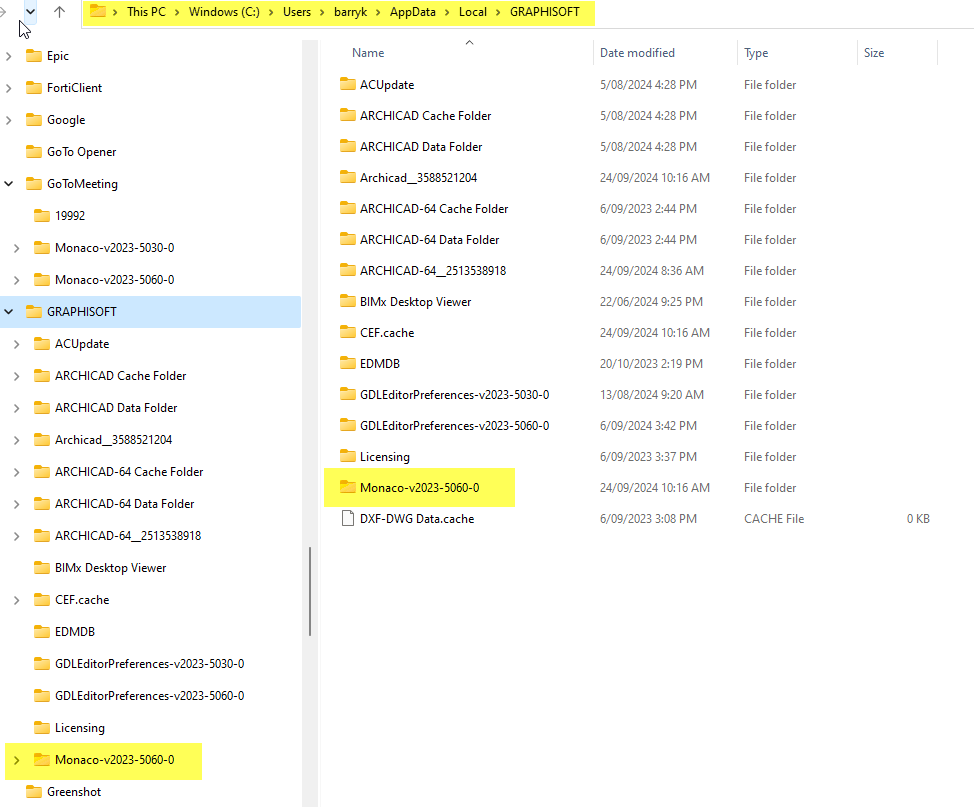Select Archicad__3588521204 folder icon in file list
The height and width of the screenshot is (807, 974).
(348, 177)
